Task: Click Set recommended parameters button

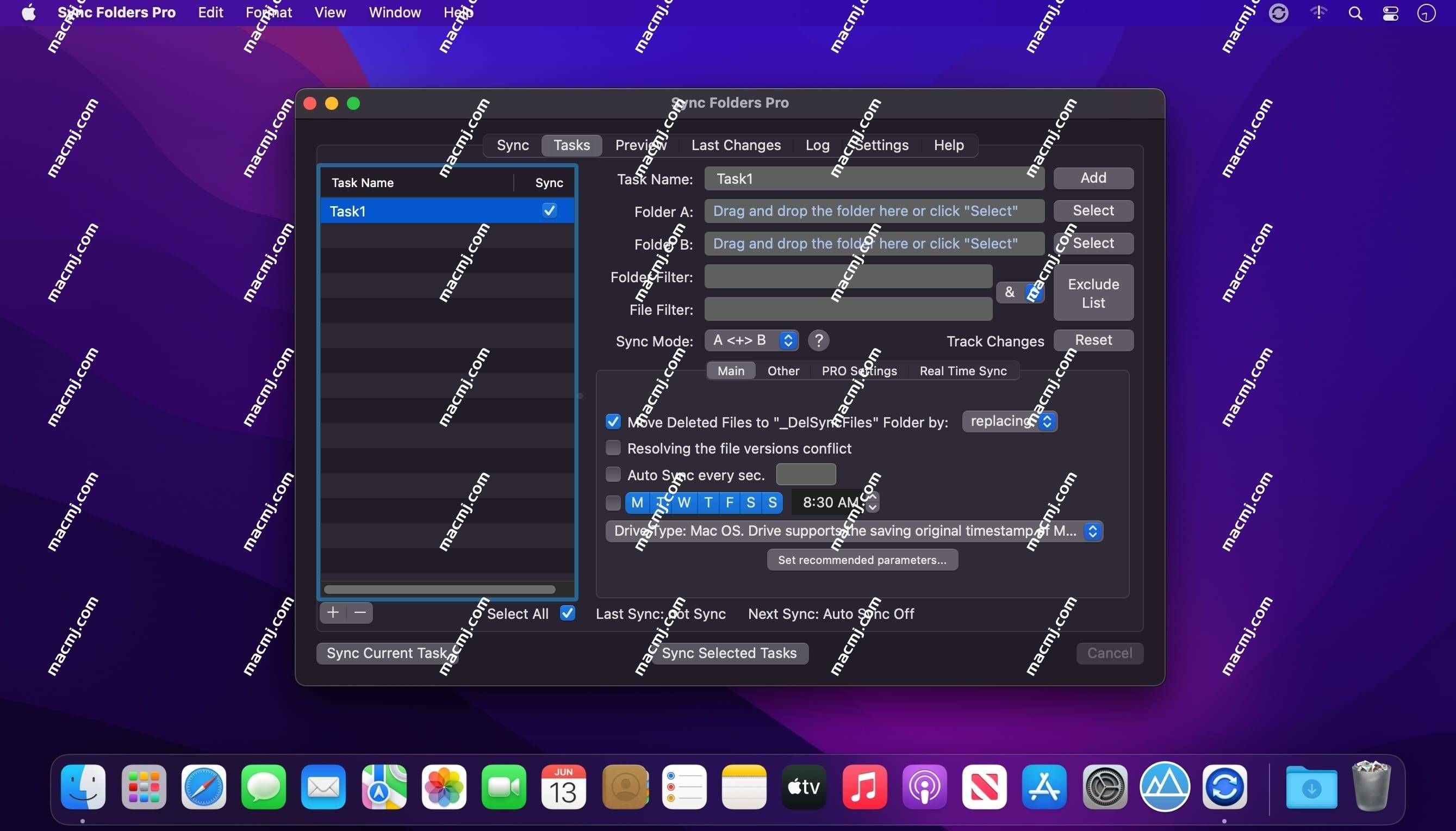Action: 862,560
